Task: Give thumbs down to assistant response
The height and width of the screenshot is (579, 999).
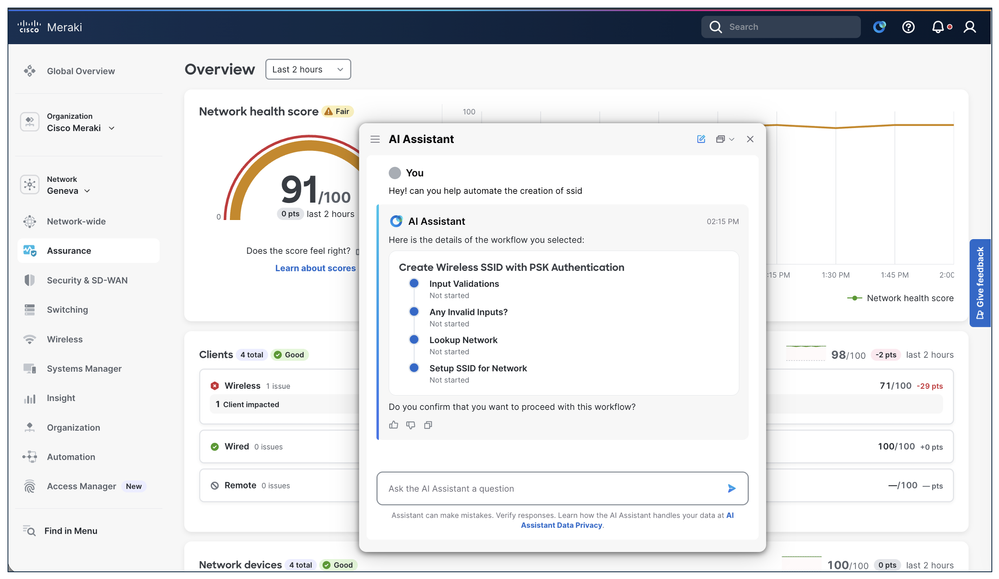Action: (411, 425)
